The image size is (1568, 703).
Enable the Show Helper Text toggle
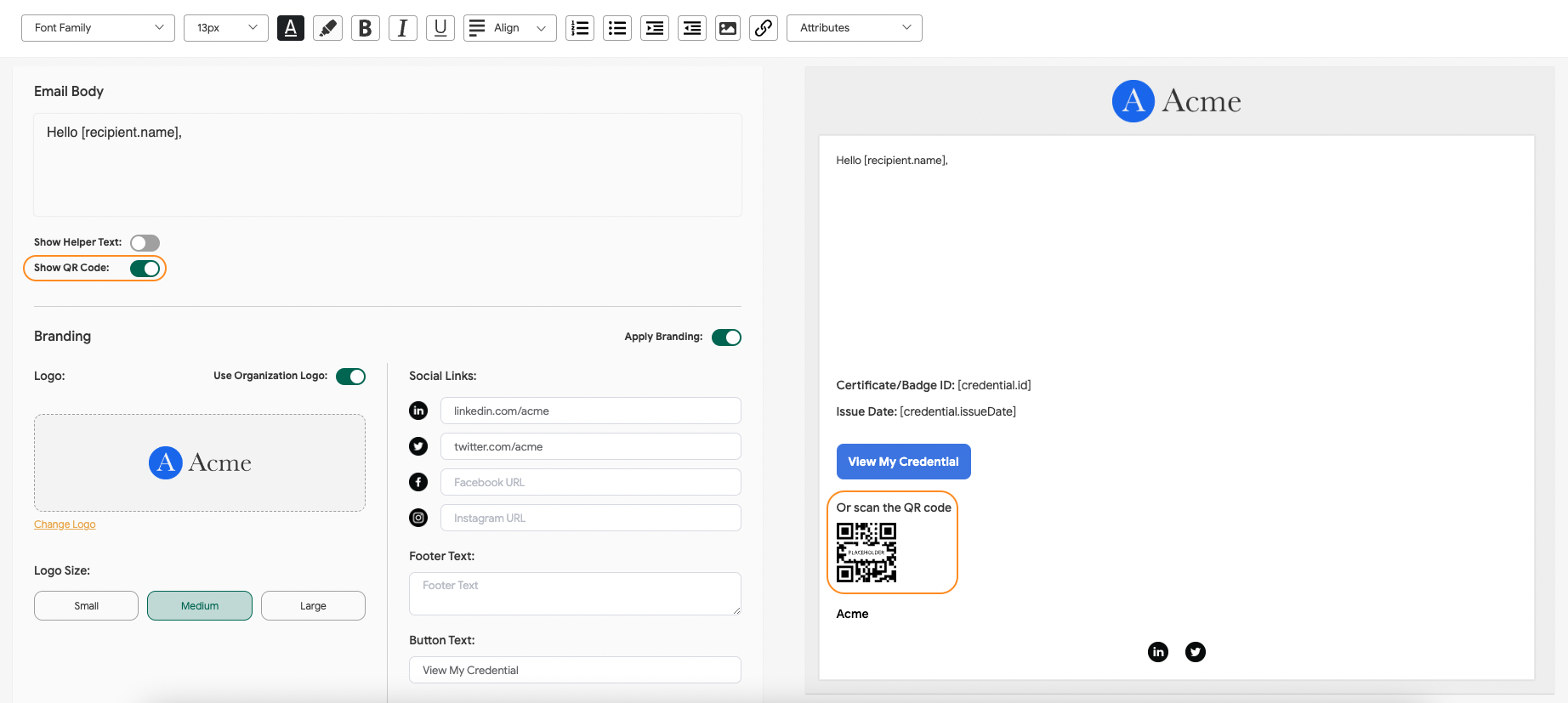click(145, 243)
